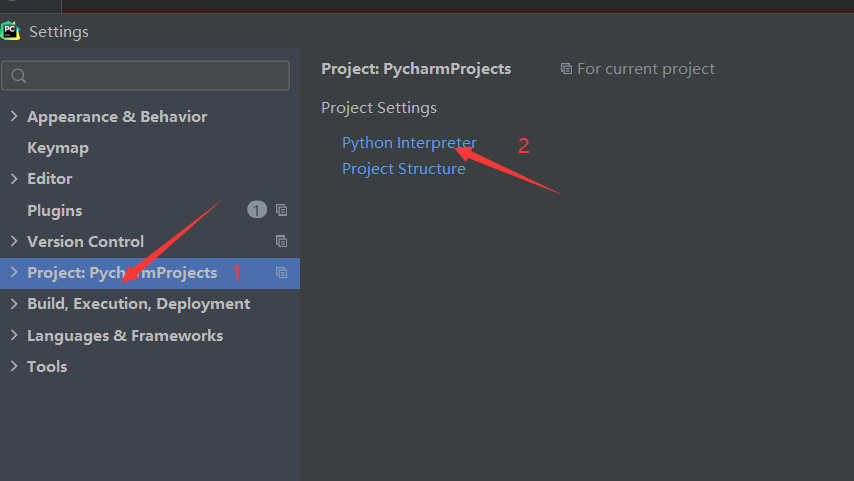Select Build, Execution, Deployment category

138,304
